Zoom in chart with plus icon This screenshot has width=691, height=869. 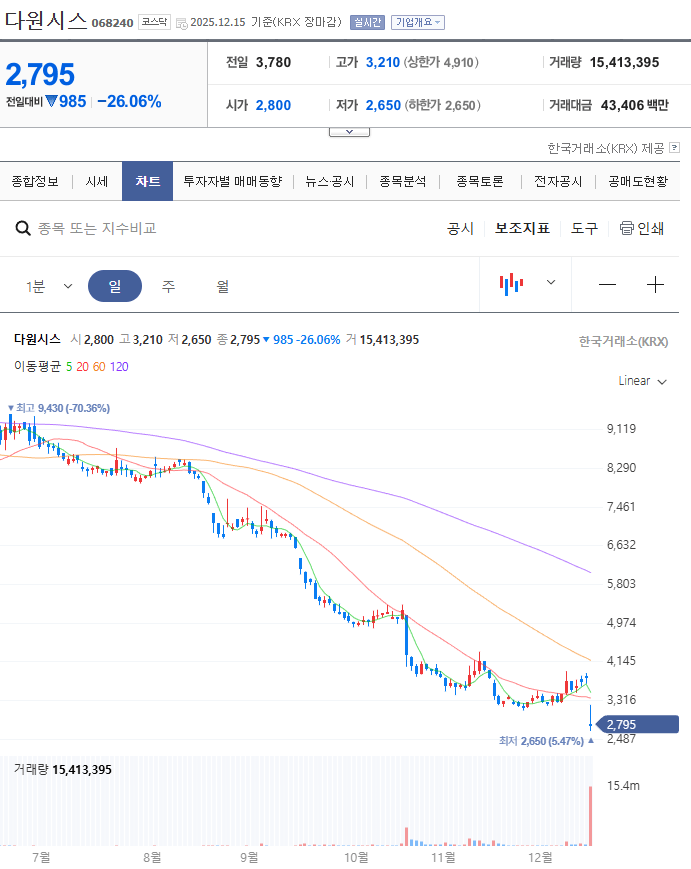[655, 285]
